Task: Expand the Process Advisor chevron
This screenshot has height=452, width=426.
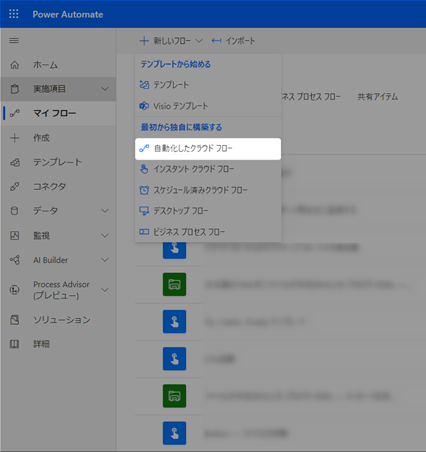Action: [105, 290]
